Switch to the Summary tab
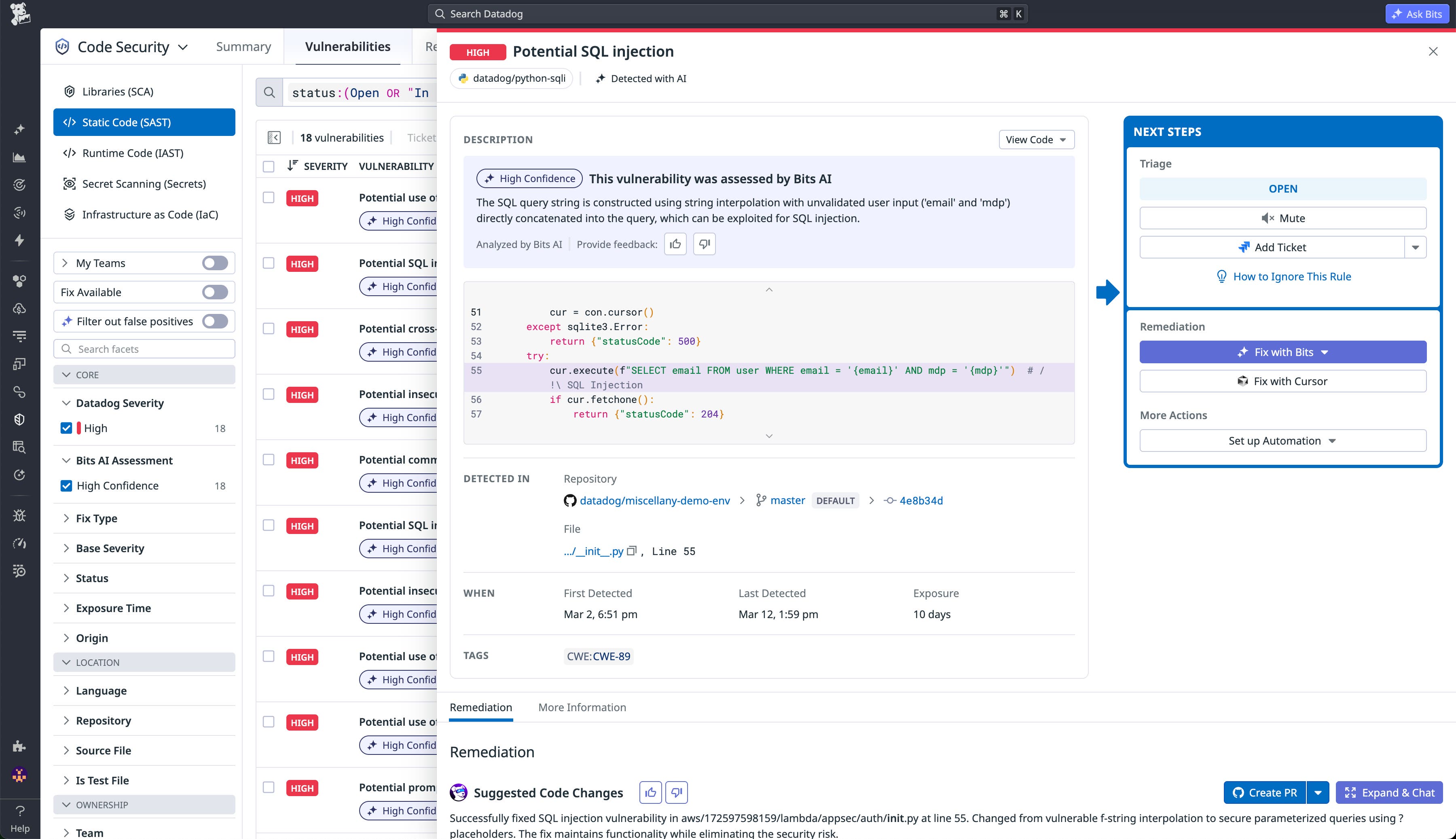The width and height of the screenshot is (1456, 839). pyautogui.click(x=243, y=47)
